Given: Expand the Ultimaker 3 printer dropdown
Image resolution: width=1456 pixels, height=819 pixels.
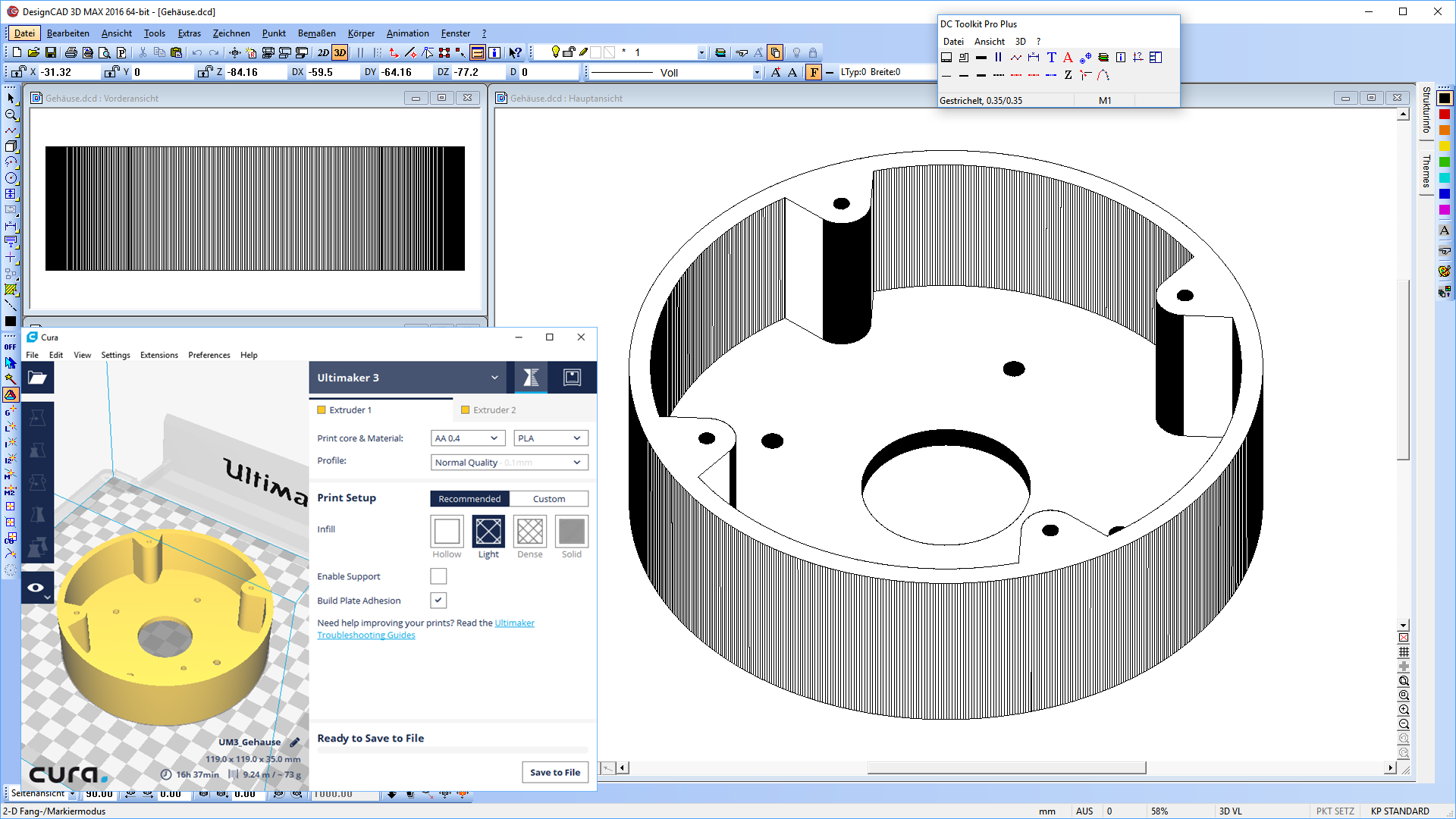Looking at the screenshot, I should tap(494, 378).
